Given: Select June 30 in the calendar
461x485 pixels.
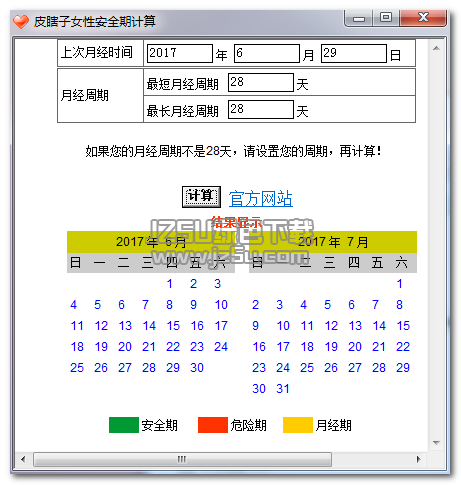Looking at the screenshot, I should click(197, 368).
